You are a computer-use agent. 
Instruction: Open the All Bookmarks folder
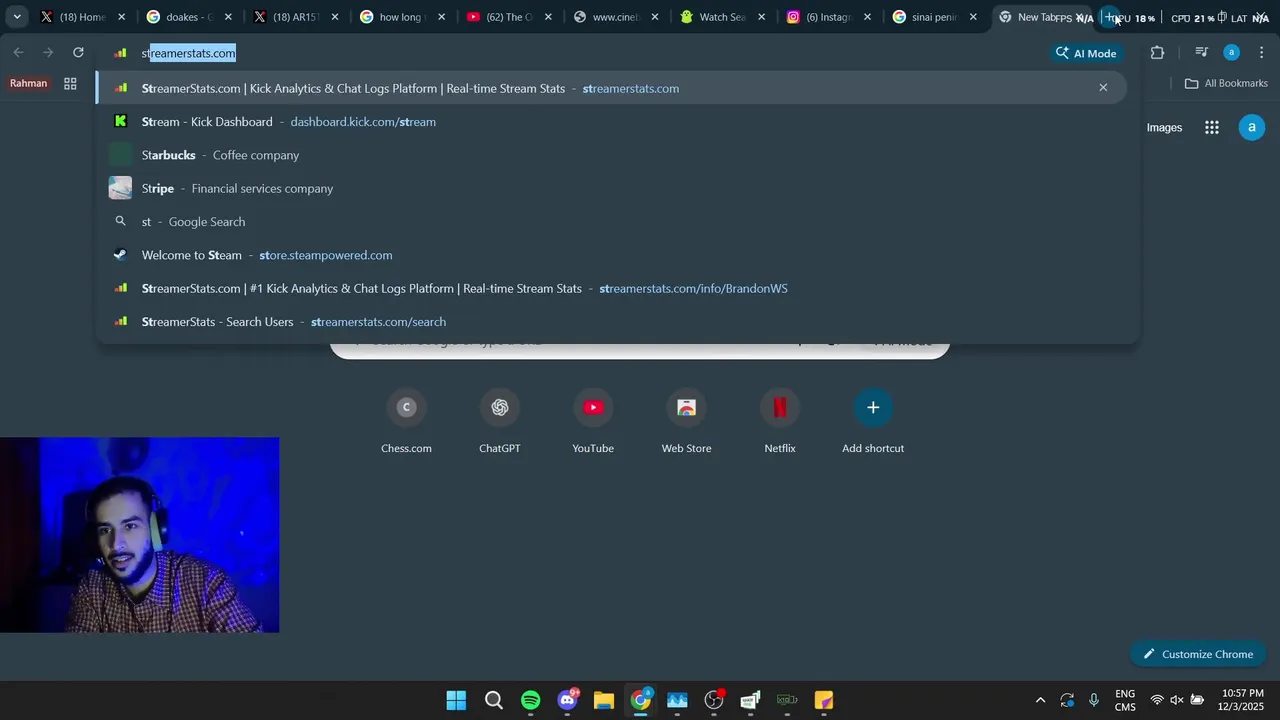[1226, 83]
